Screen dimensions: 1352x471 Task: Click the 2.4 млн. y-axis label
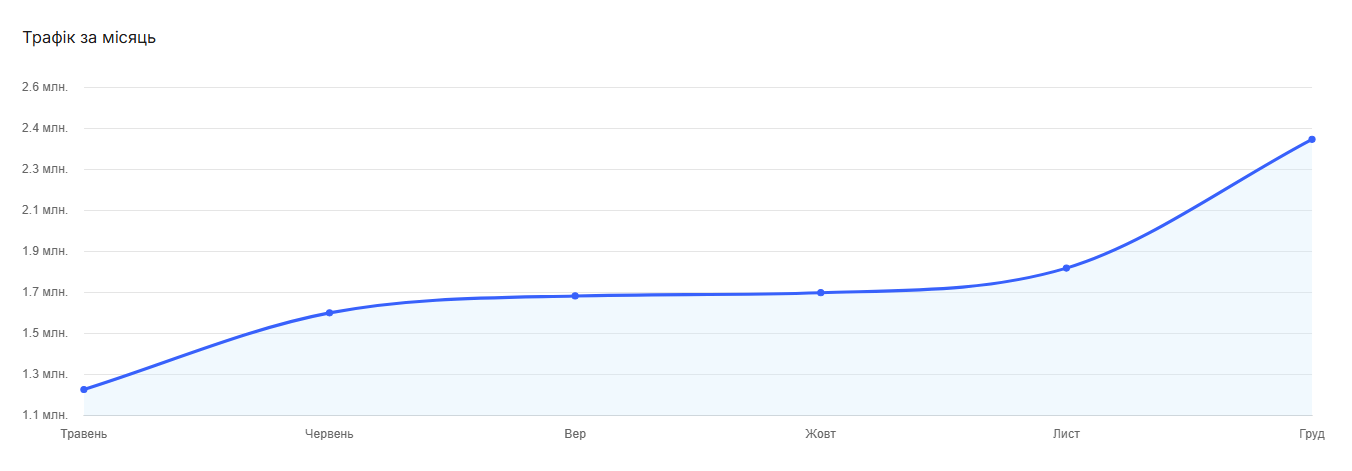coord(44,128)
